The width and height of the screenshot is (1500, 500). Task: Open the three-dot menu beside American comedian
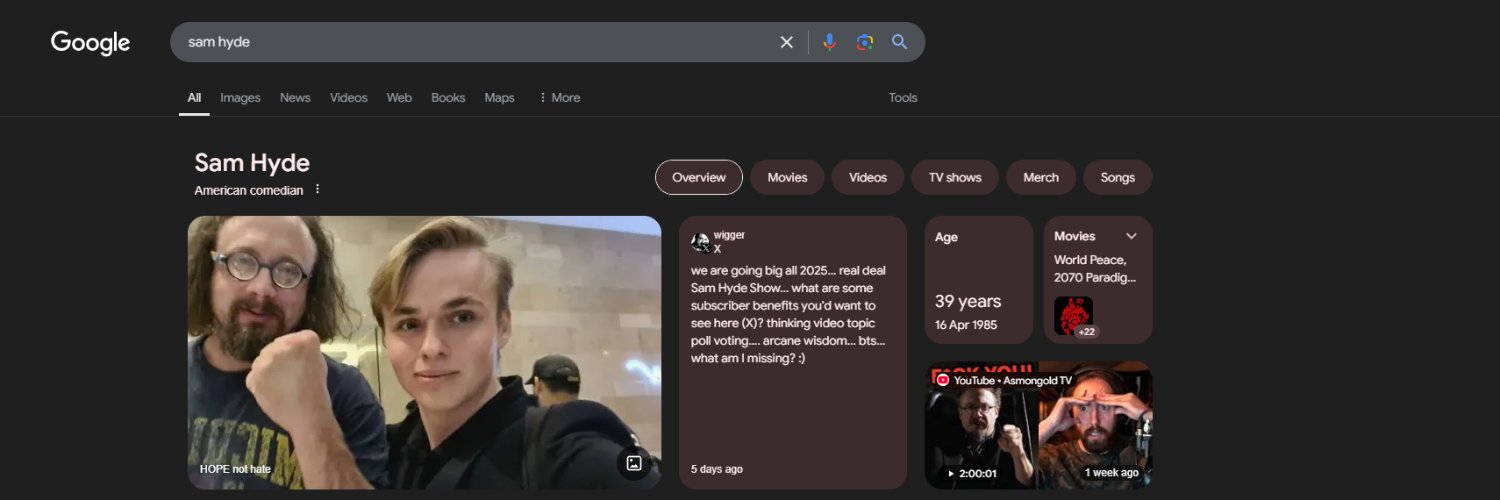(x=318, y=189)
